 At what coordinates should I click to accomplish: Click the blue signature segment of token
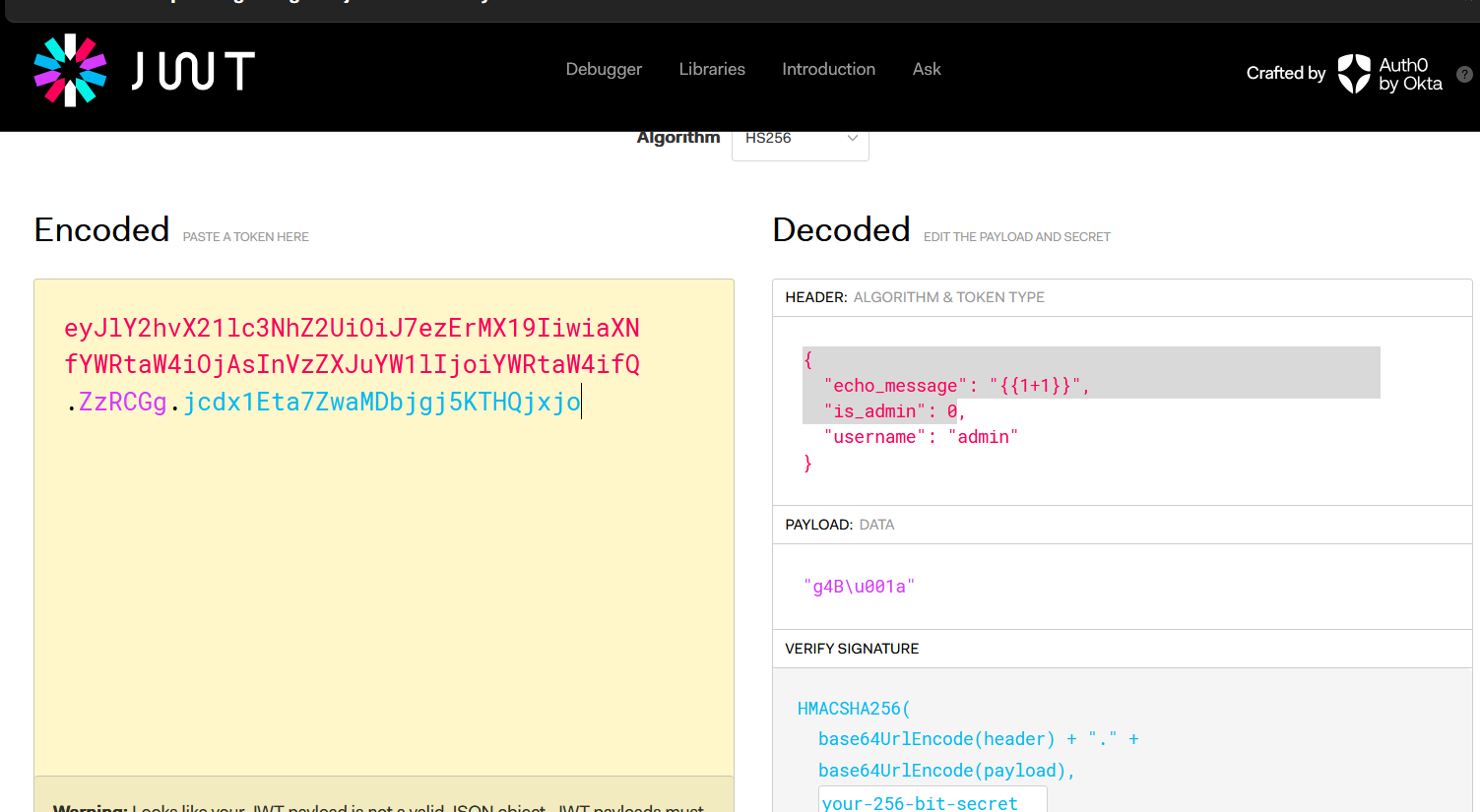click(382, 402)
